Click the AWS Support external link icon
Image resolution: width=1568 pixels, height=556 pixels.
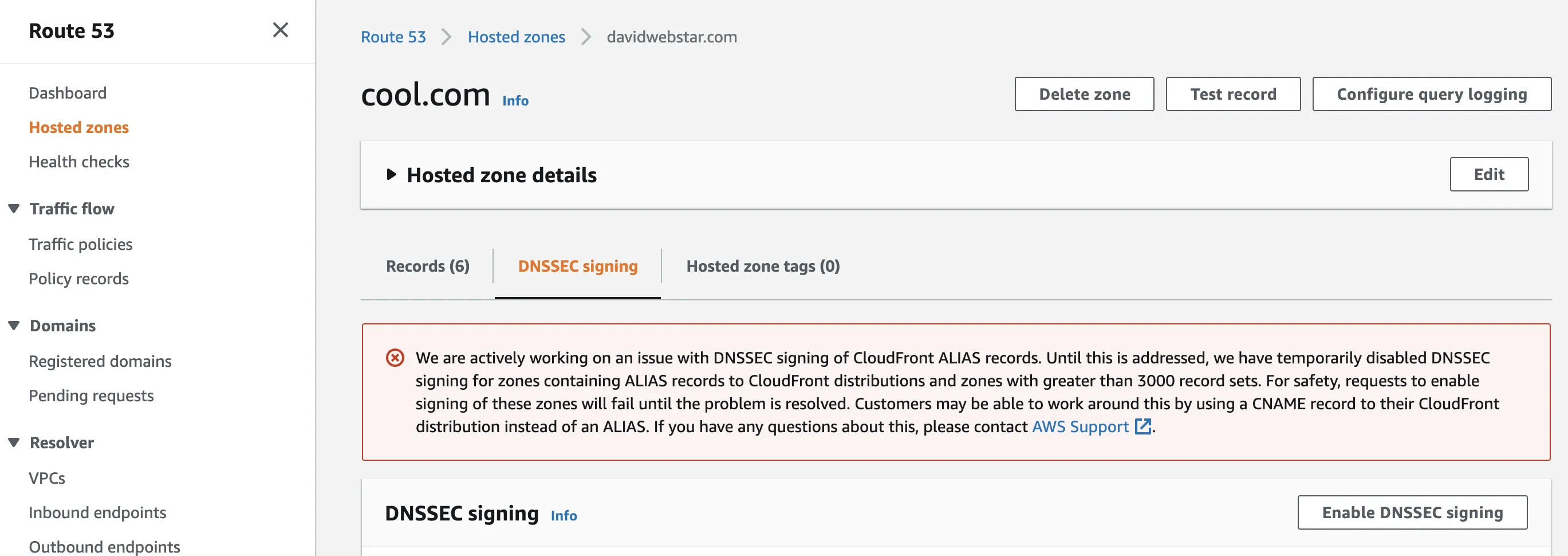pyautogui.click(x=1142, y=426)
